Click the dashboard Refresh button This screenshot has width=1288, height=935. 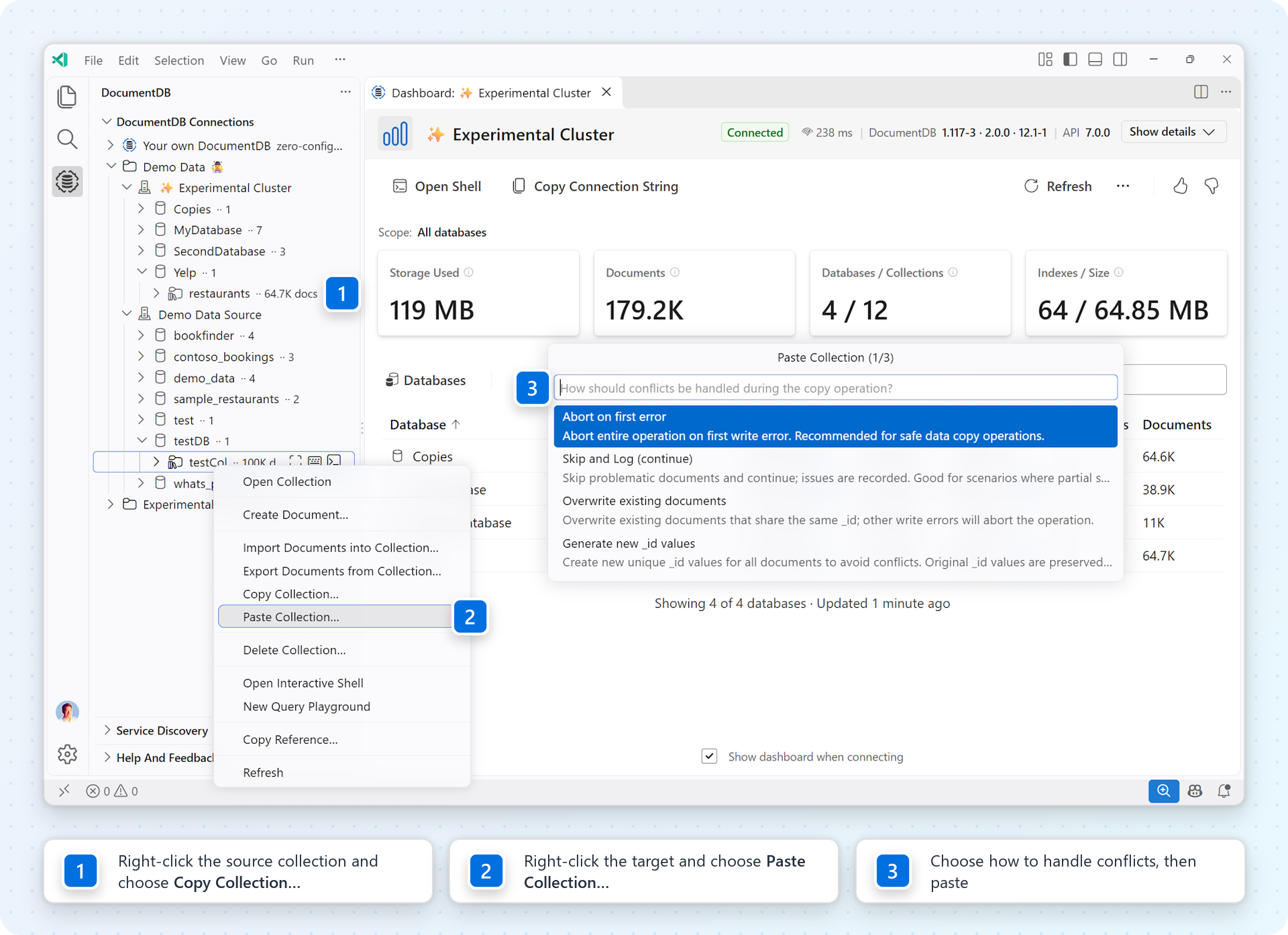1058,186
